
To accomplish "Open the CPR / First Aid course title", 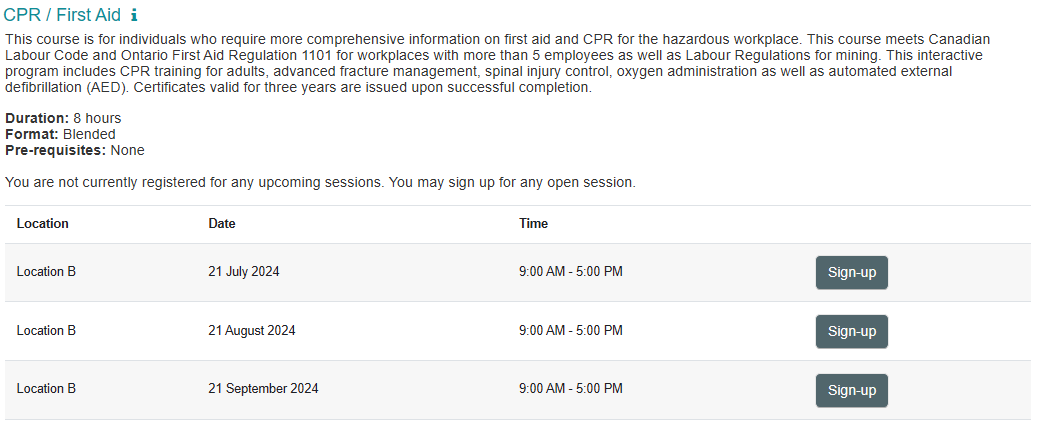I will click(62, 16).
